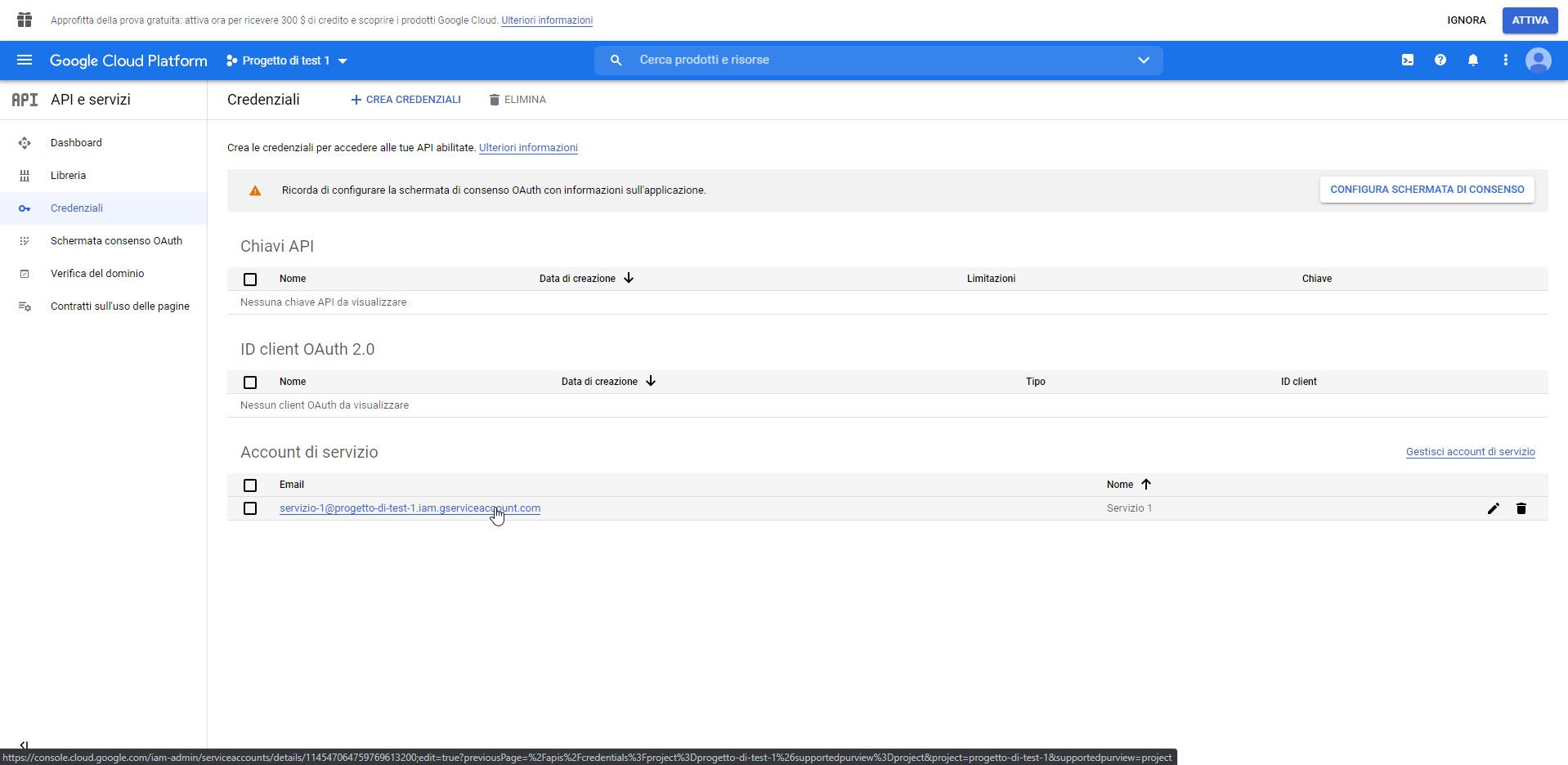Click the Google Cloud Platform title

coord(128,60)
